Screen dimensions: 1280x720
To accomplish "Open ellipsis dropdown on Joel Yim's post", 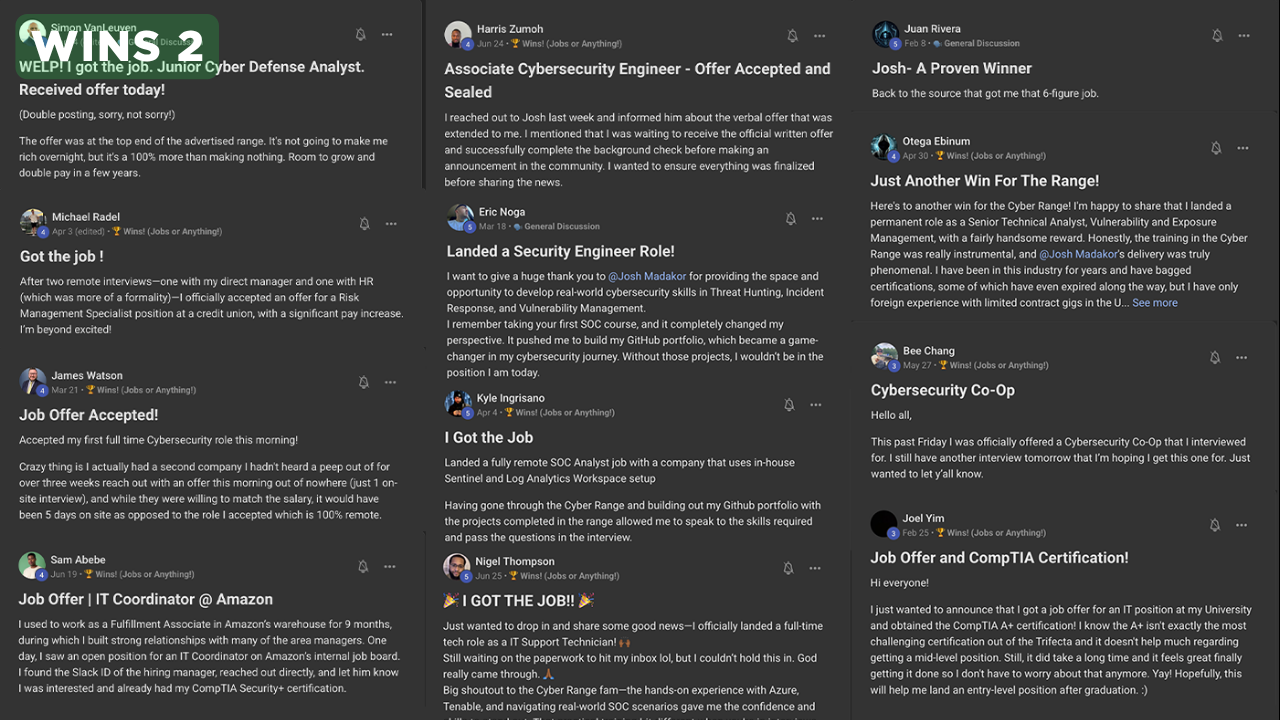I will click(1242, 525).
